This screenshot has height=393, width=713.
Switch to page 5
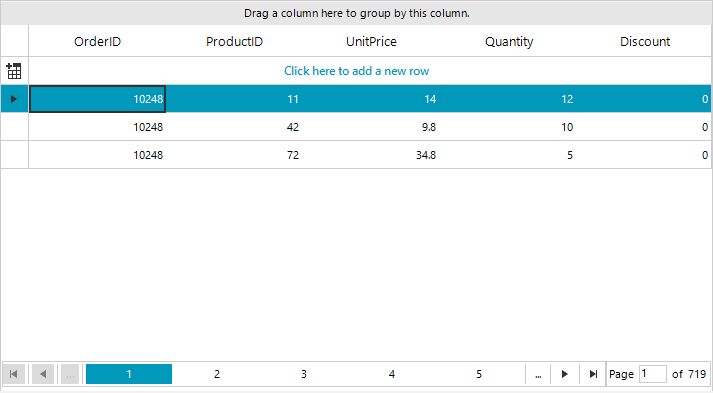[x=479, y=374]
